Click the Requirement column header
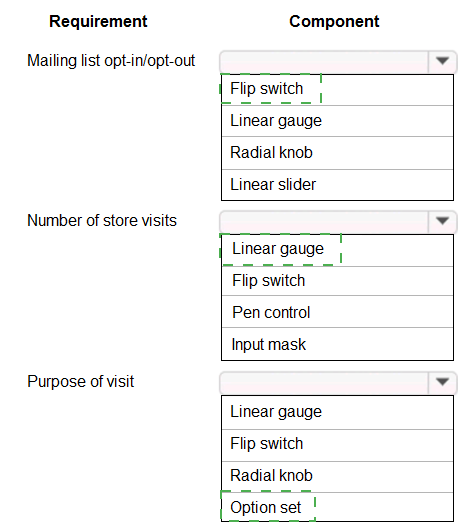The width and height of the screenshot is (469, 525). tap(98, 21)
